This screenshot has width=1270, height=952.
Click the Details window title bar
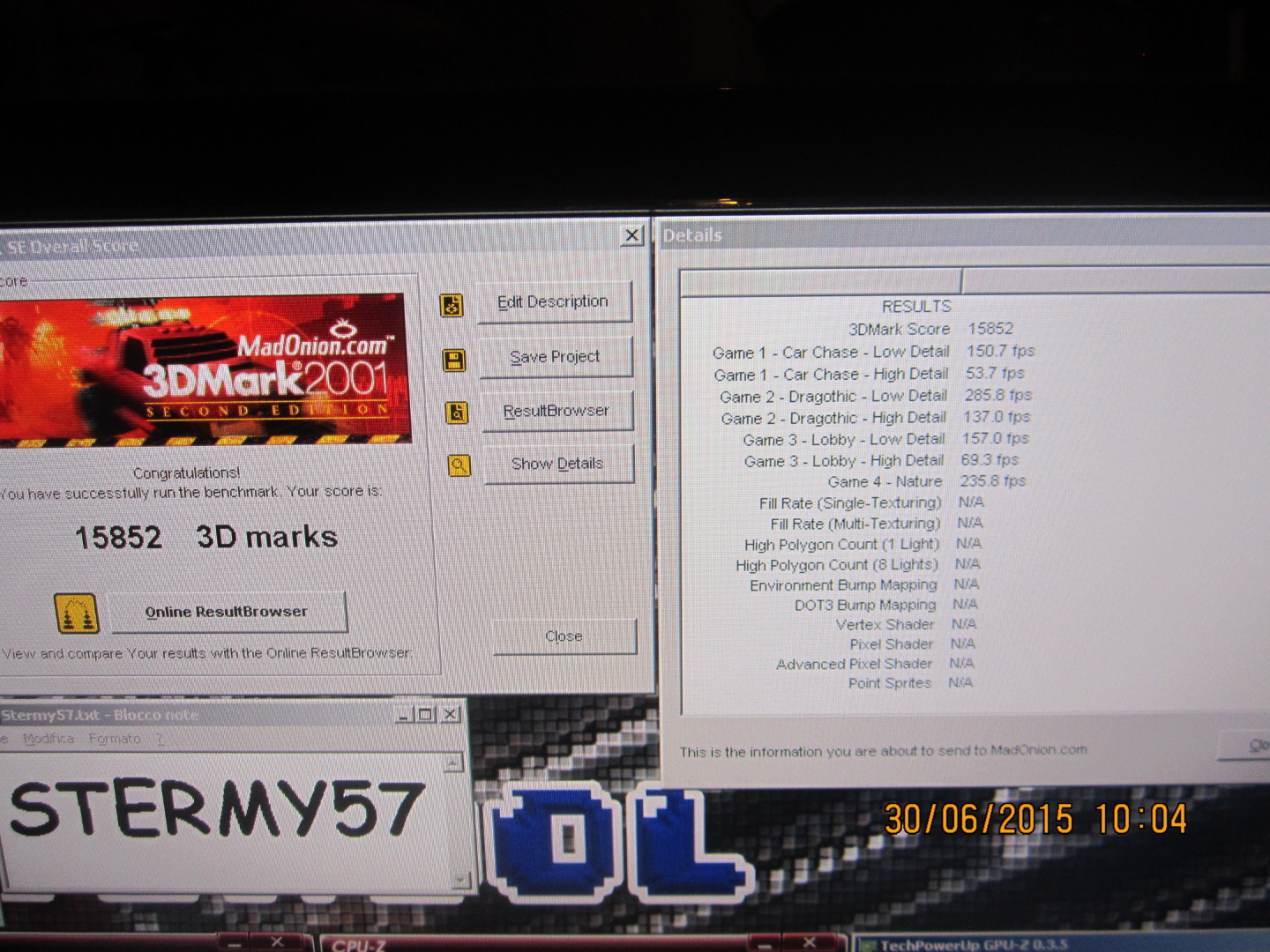(x=964, y=235)
